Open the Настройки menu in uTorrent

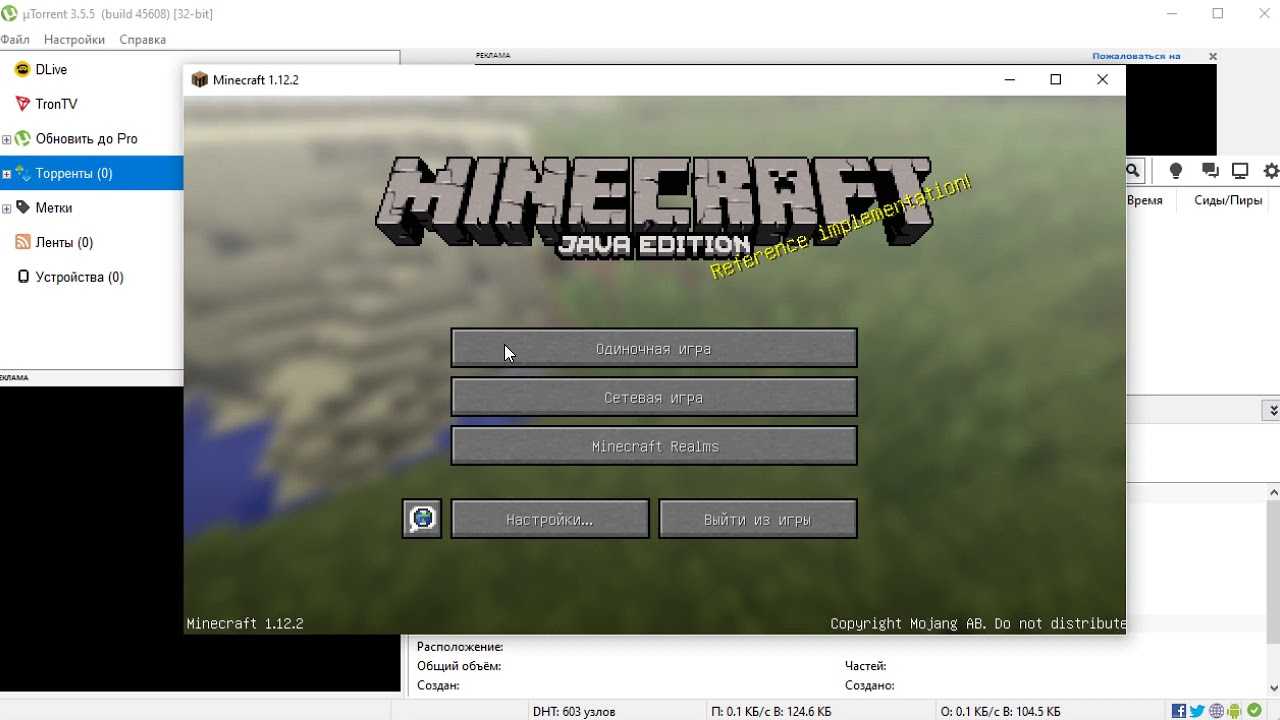[x=74, y=40]
